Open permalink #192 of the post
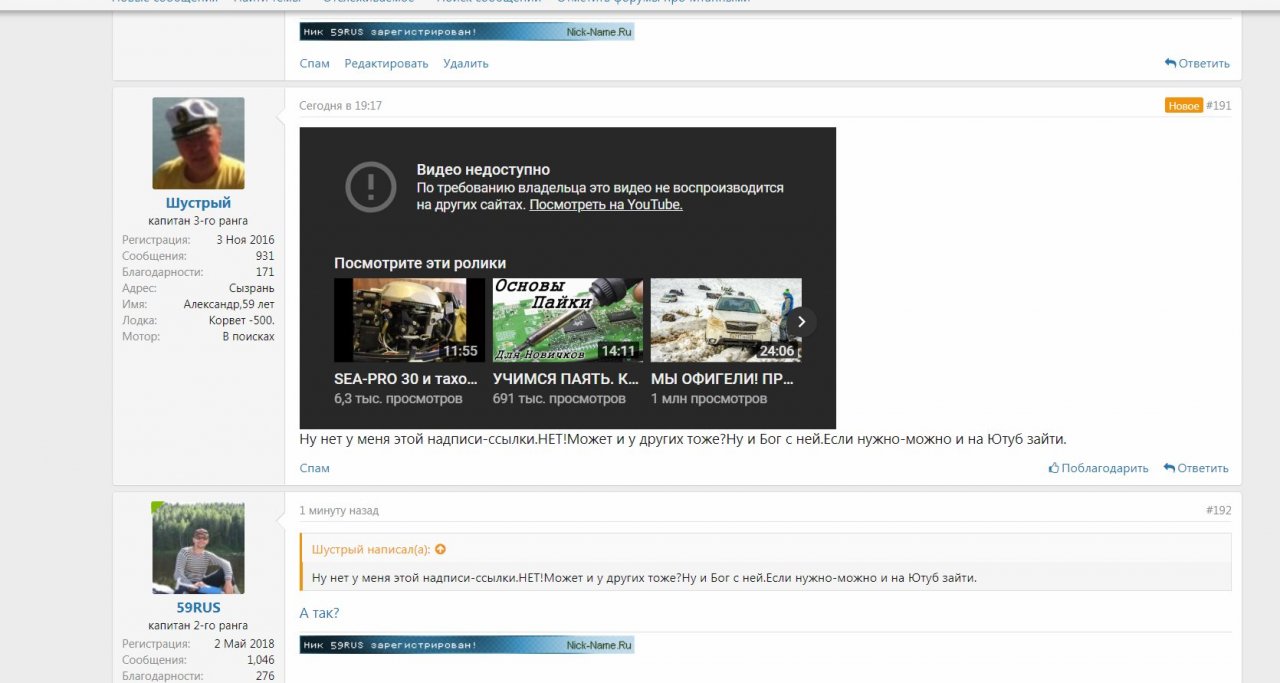The image size is (1280, 683). pos(1218,510)
